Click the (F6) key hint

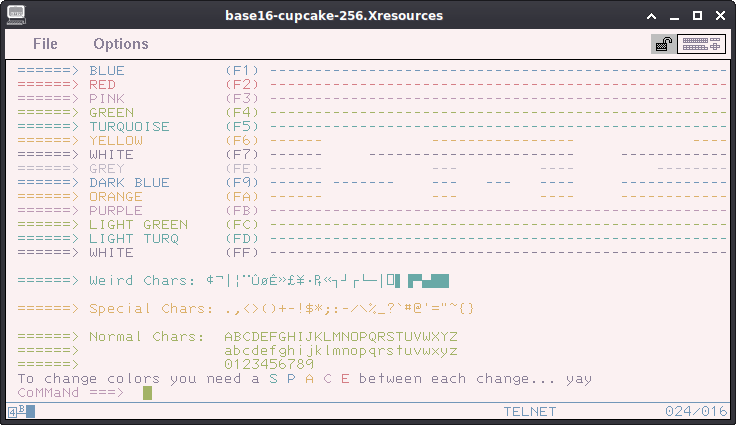click(x=242, y=140)
